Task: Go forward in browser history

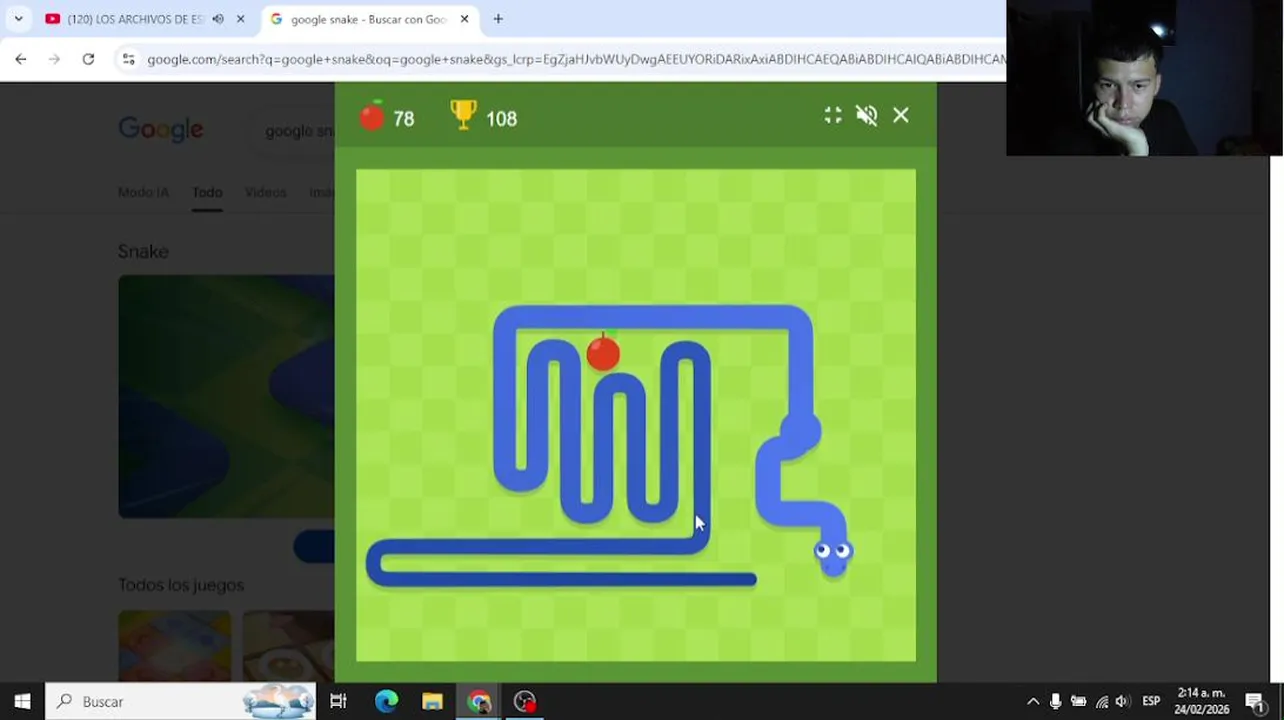Action: tap(54, 59)
